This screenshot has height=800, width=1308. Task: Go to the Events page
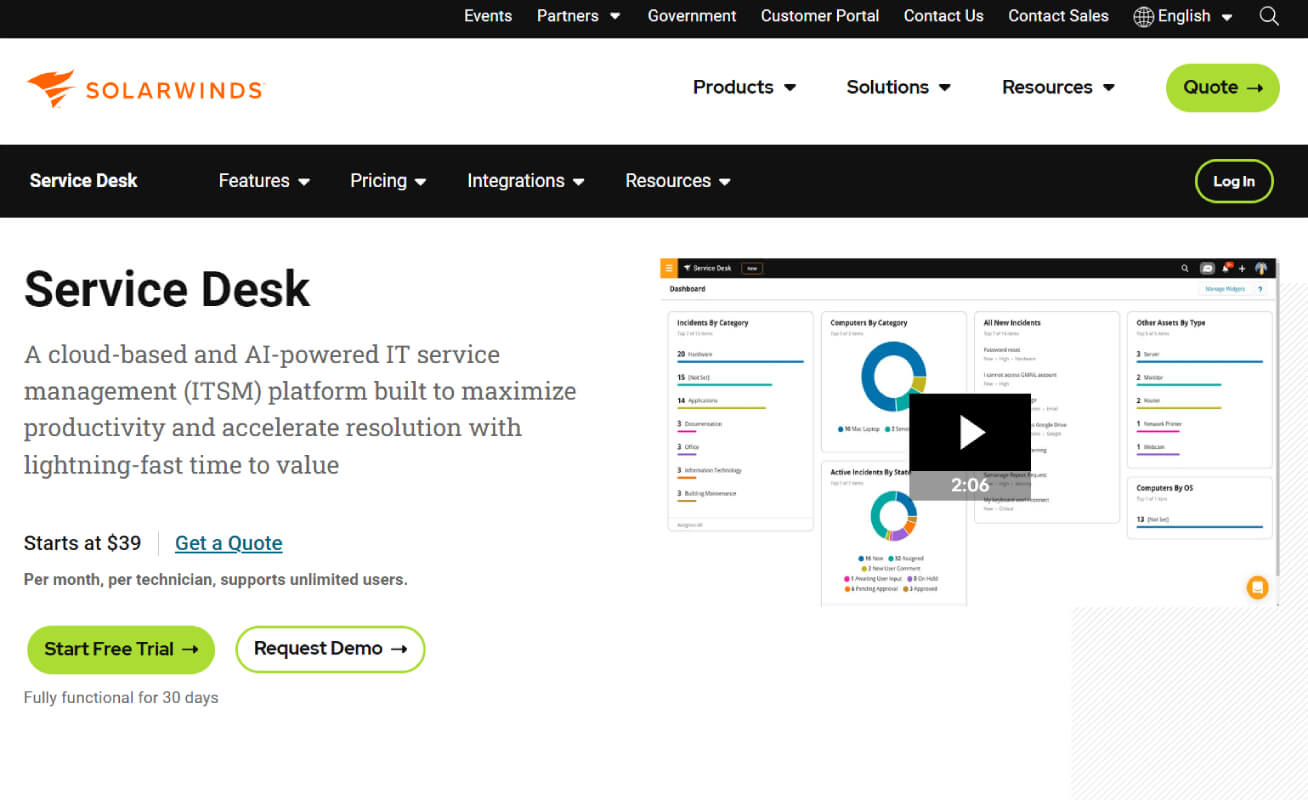coord(488,16)
